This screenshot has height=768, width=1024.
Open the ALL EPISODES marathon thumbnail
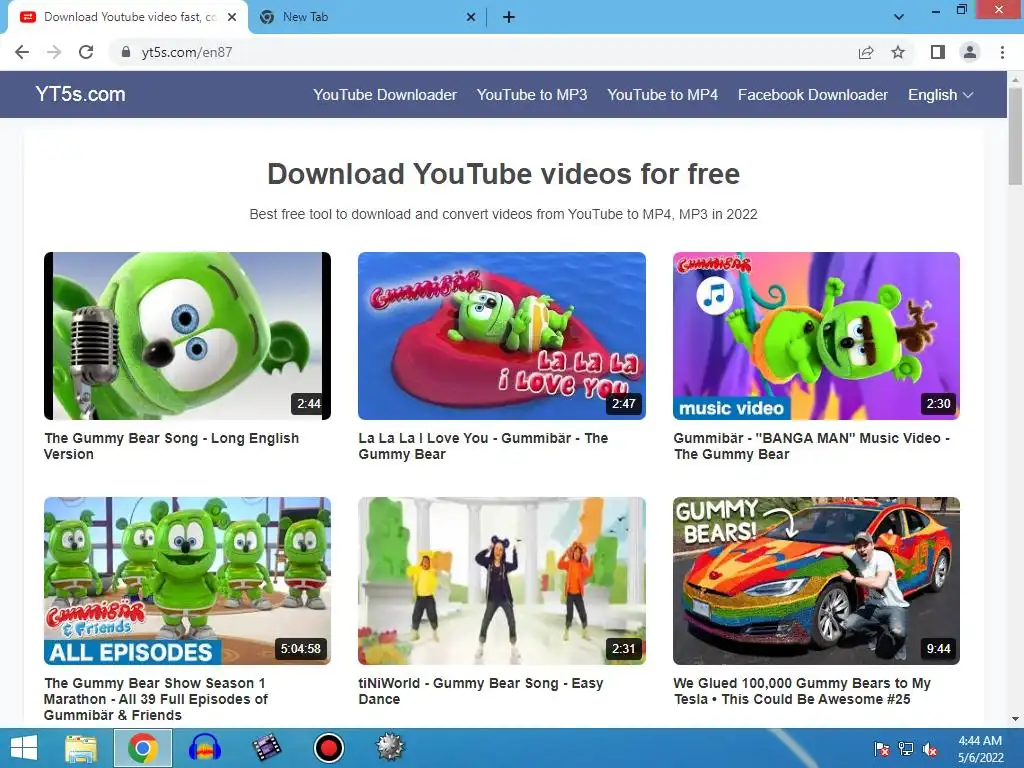(187, 581)
